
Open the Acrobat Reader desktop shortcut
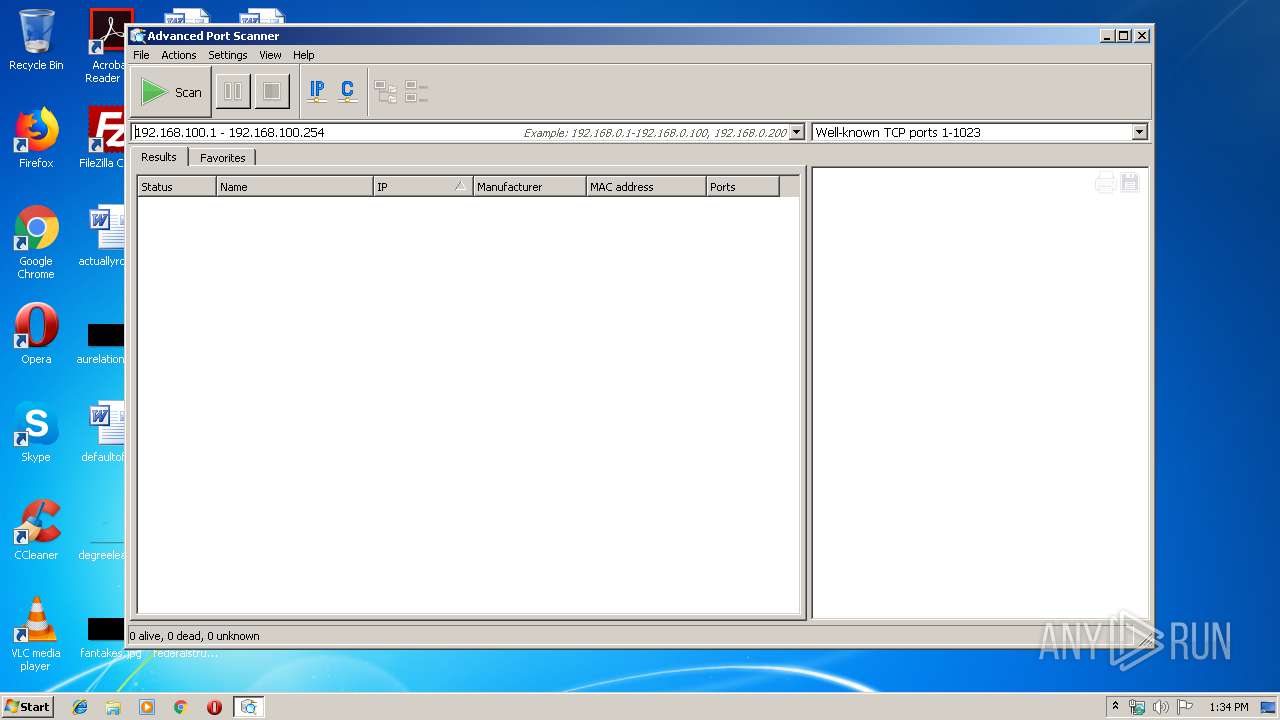pyautogui.click(x=107, y=46)
